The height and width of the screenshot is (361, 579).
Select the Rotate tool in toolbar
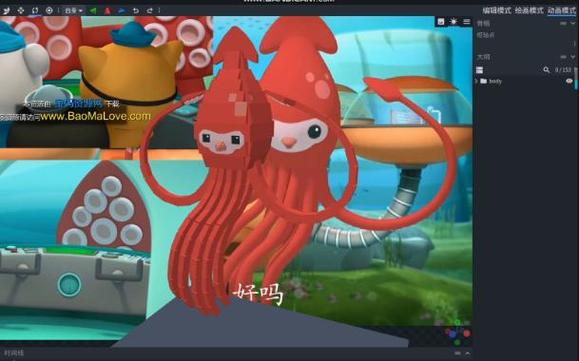[35, 11]
